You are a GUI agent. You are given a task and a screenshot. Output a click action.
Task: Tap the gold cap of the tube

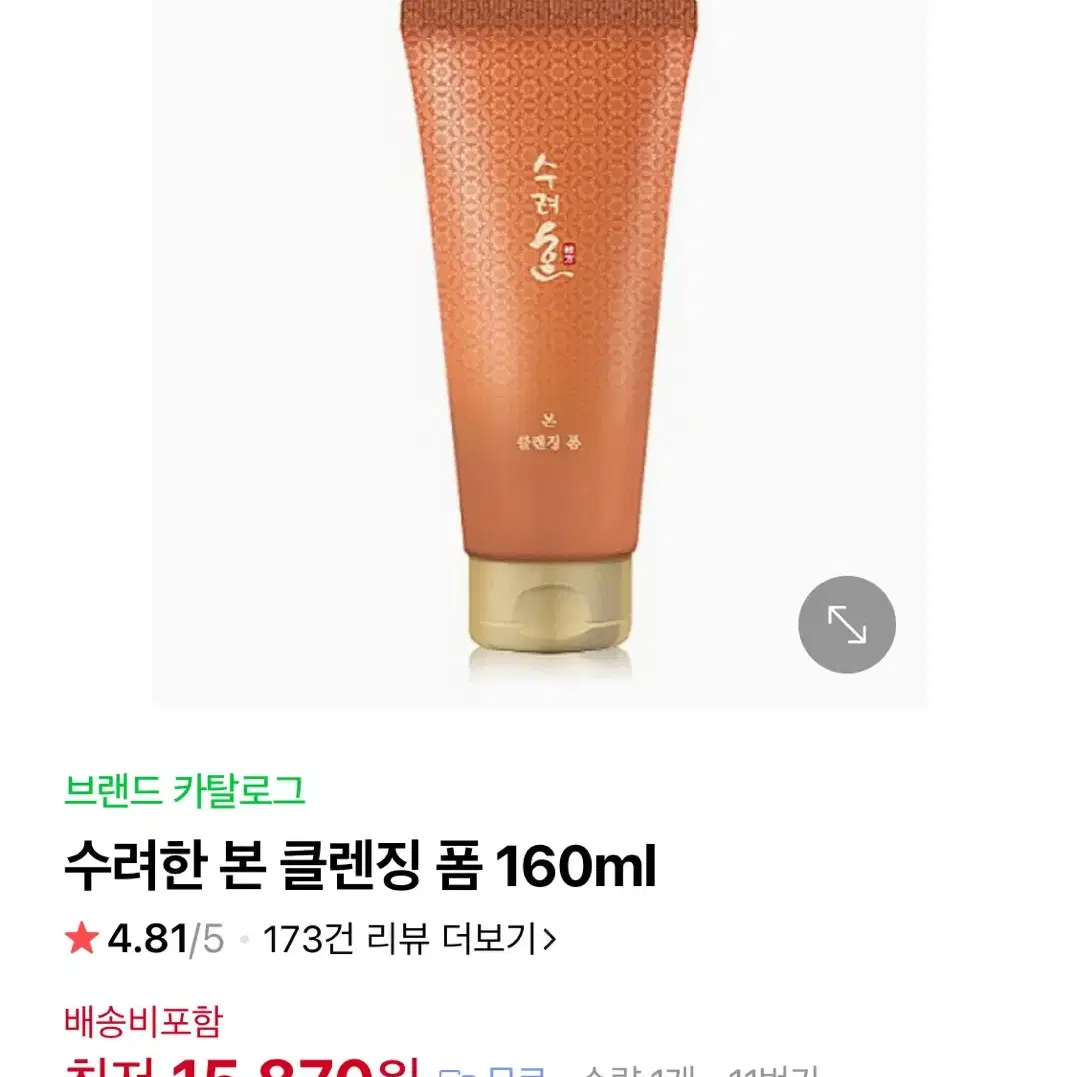[549, 603]
